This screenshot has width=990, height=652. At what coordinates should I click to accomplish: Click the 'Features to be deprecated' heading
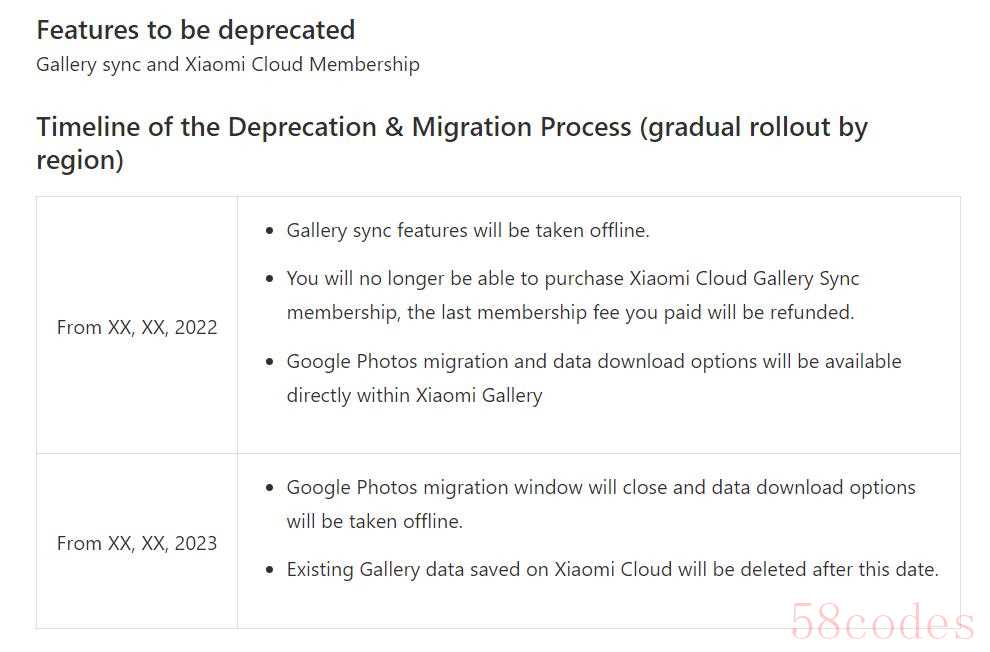coord(196,30)
